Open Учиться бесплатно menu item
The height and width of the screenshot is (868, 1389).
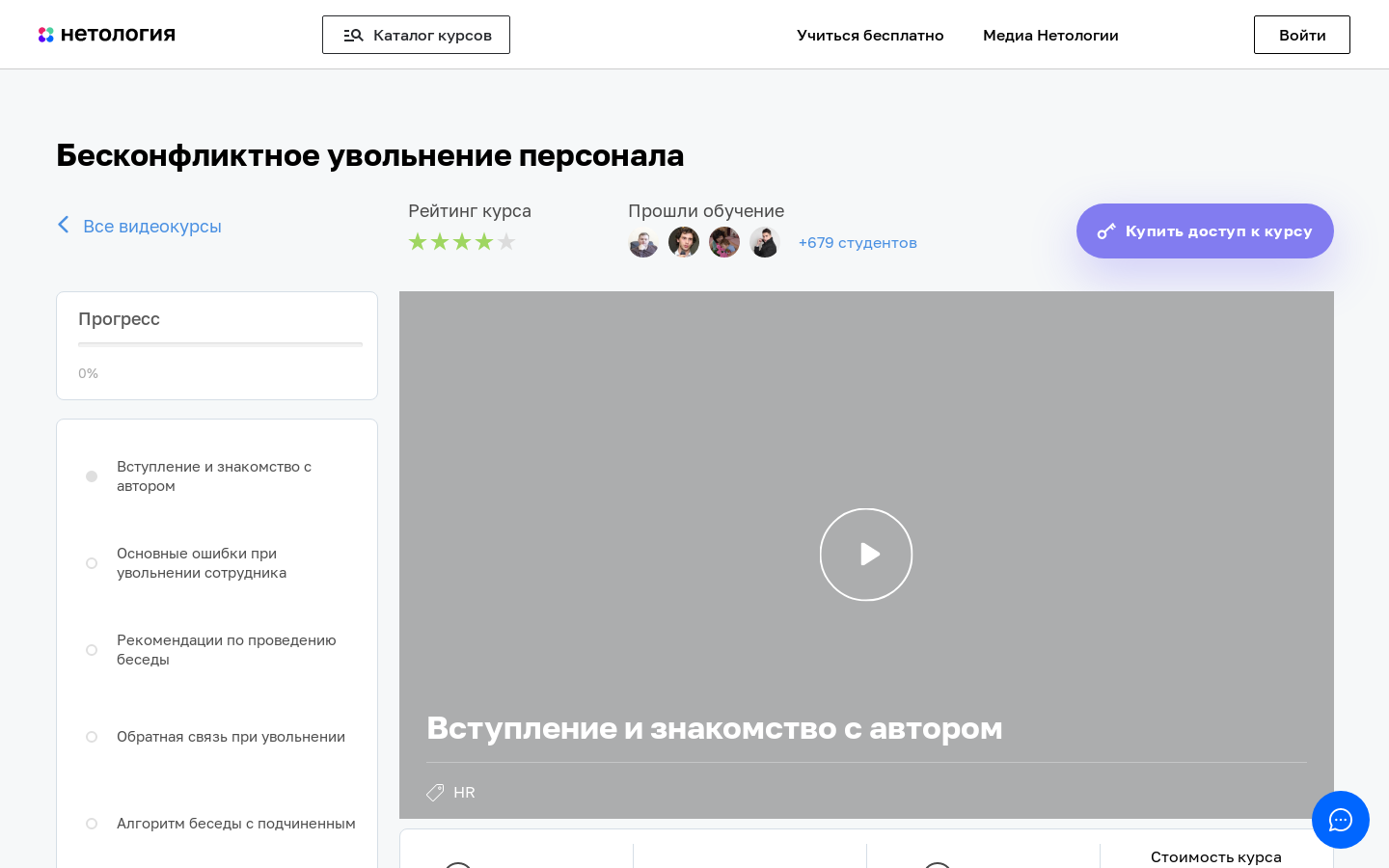pos(870,35)
